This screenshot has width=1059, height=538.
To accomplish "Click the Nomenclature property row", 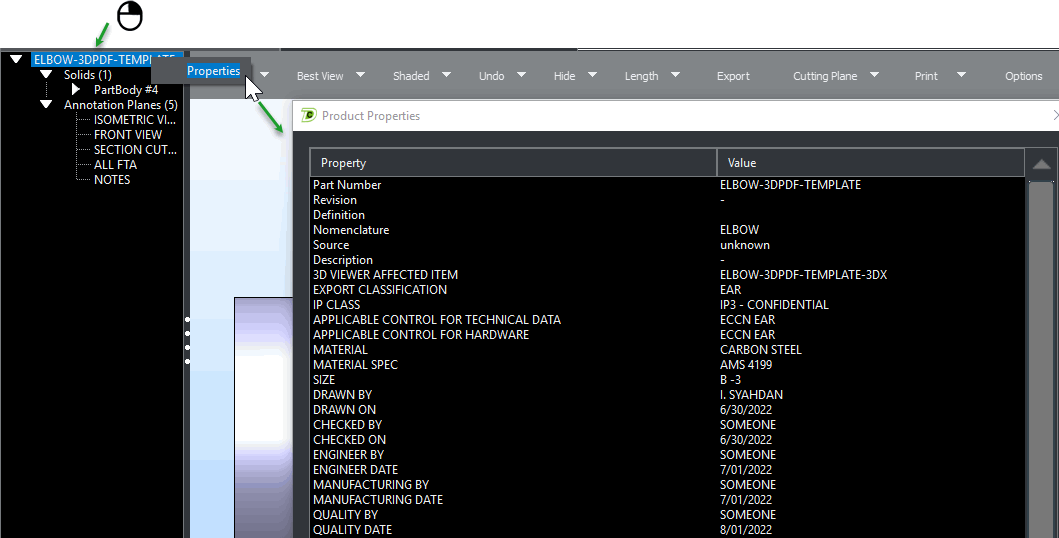I will point(667,230).
